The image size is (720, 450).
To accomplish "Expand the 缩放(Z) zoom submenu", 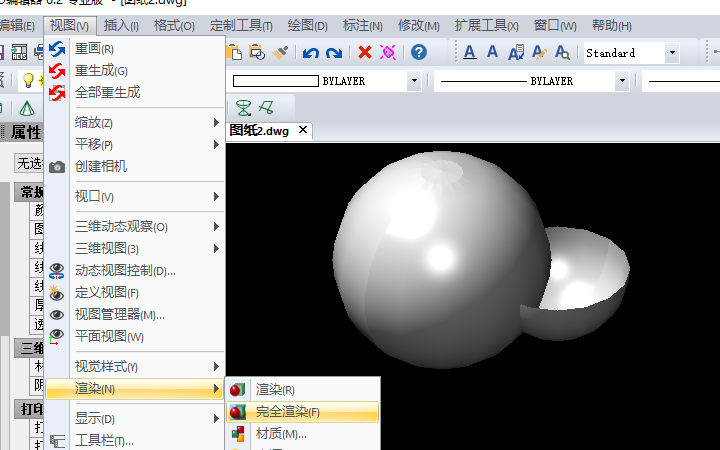I will coord(135,123).
